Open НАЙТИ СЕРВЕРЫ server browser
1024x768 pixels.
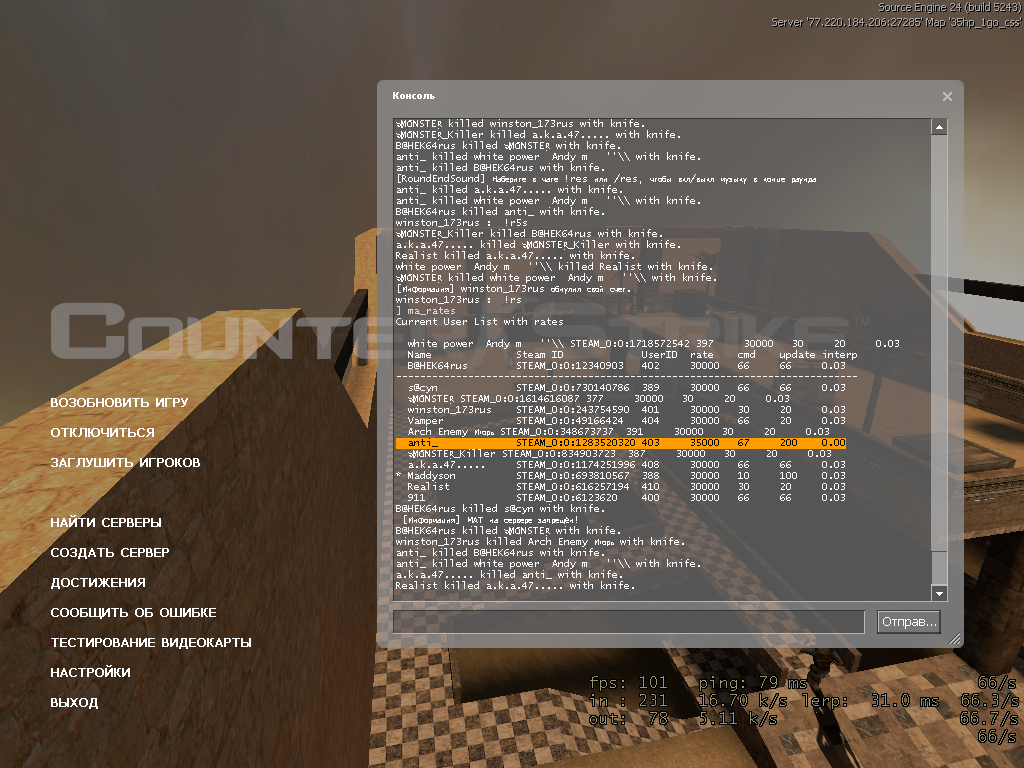tap(106, 522)
